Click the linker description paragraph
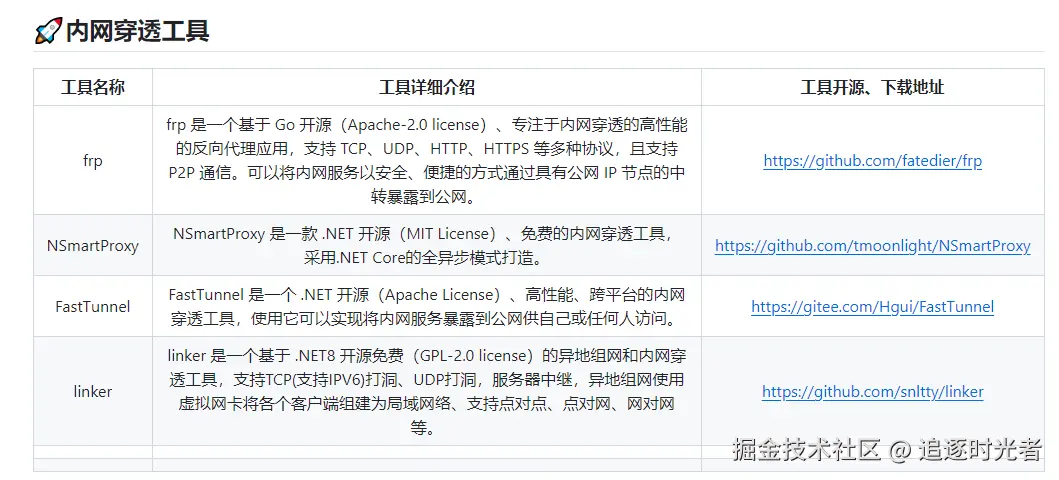The width and height of the screenshot is (1059, 480). pyautogui.click(x=427, y=392)
